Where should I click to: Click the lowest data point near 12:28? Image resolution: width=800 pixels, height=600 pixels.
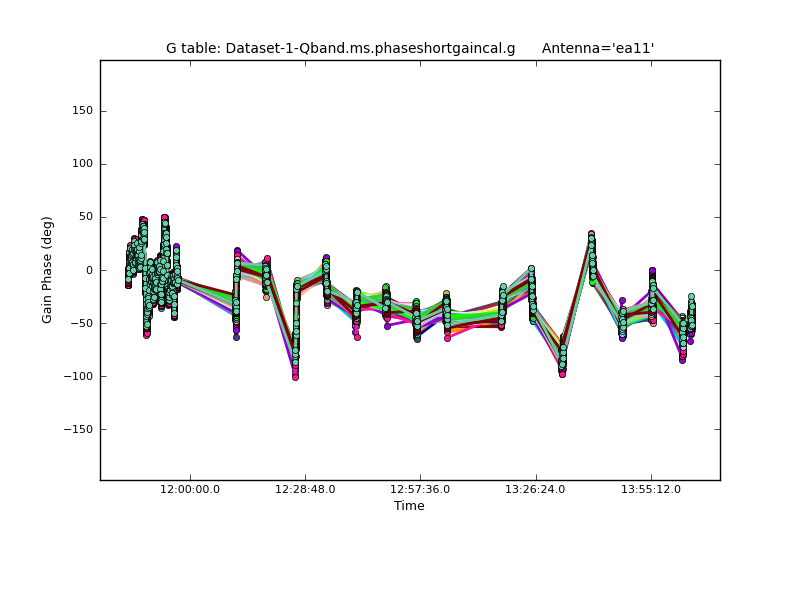pyautogui.click(x=295, y=377)
